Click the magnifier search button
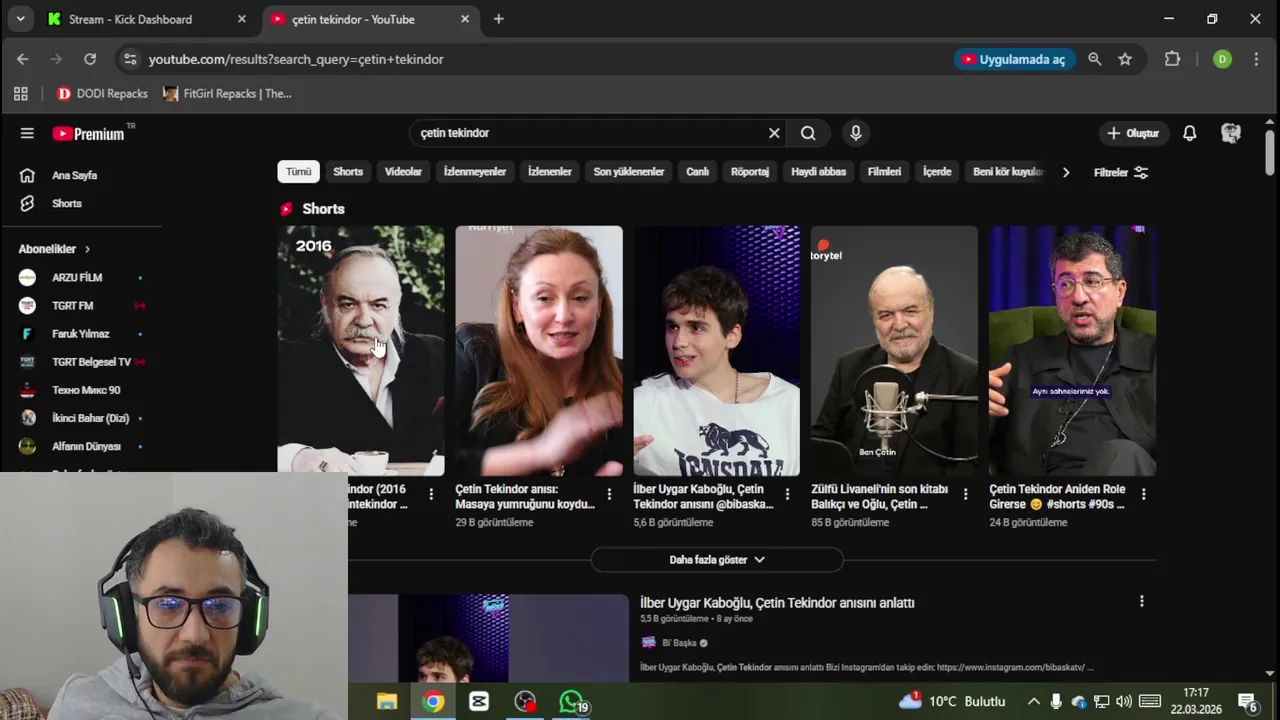 [808, 133]
